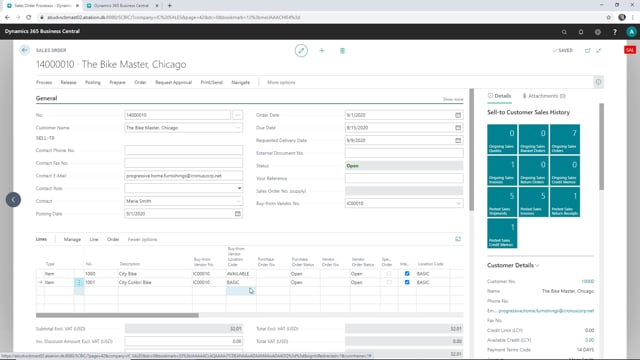Bookmark the page with the star icon
This screenshot has width=640, height=360.
point(609,17)
